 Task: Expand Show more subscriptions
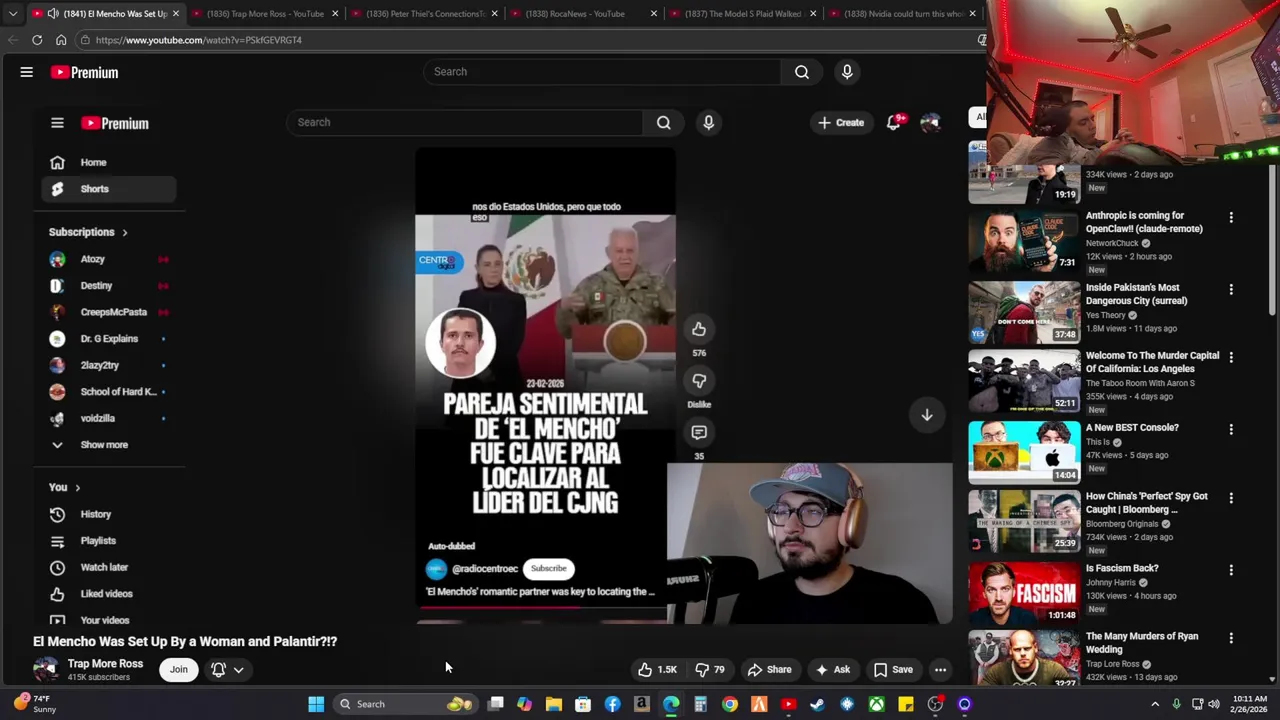point(104,445)
